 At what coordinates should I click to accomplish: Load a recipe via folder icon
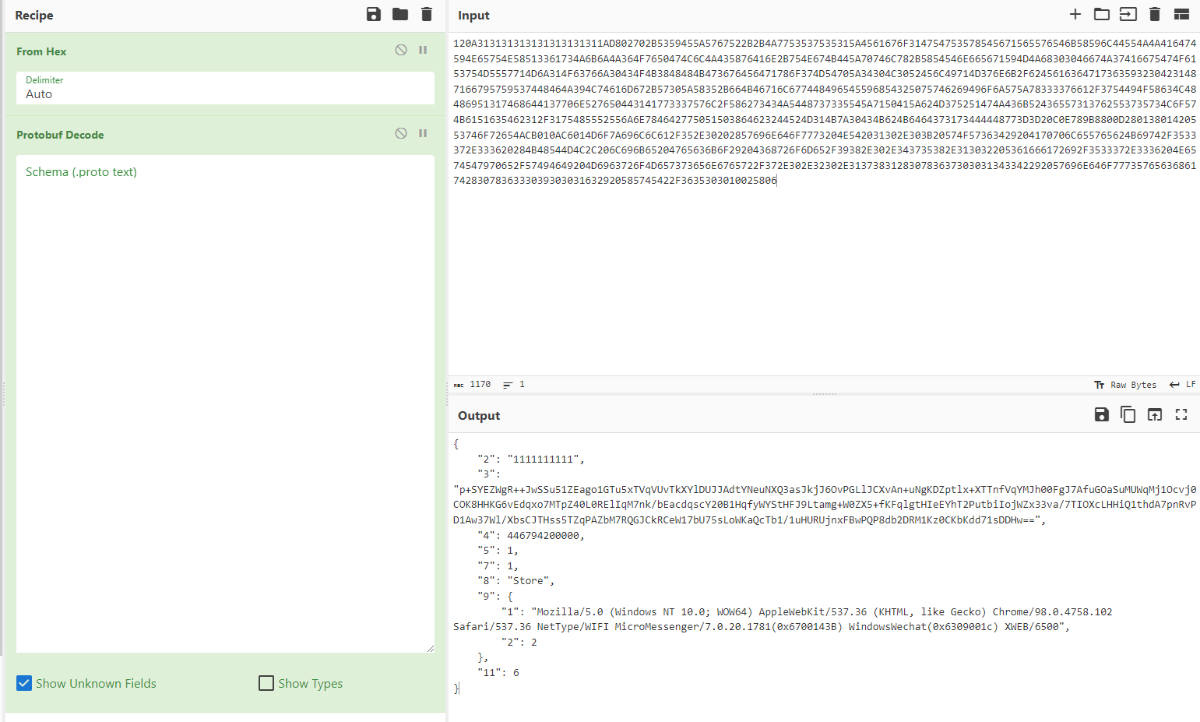[x=400, y=15]
